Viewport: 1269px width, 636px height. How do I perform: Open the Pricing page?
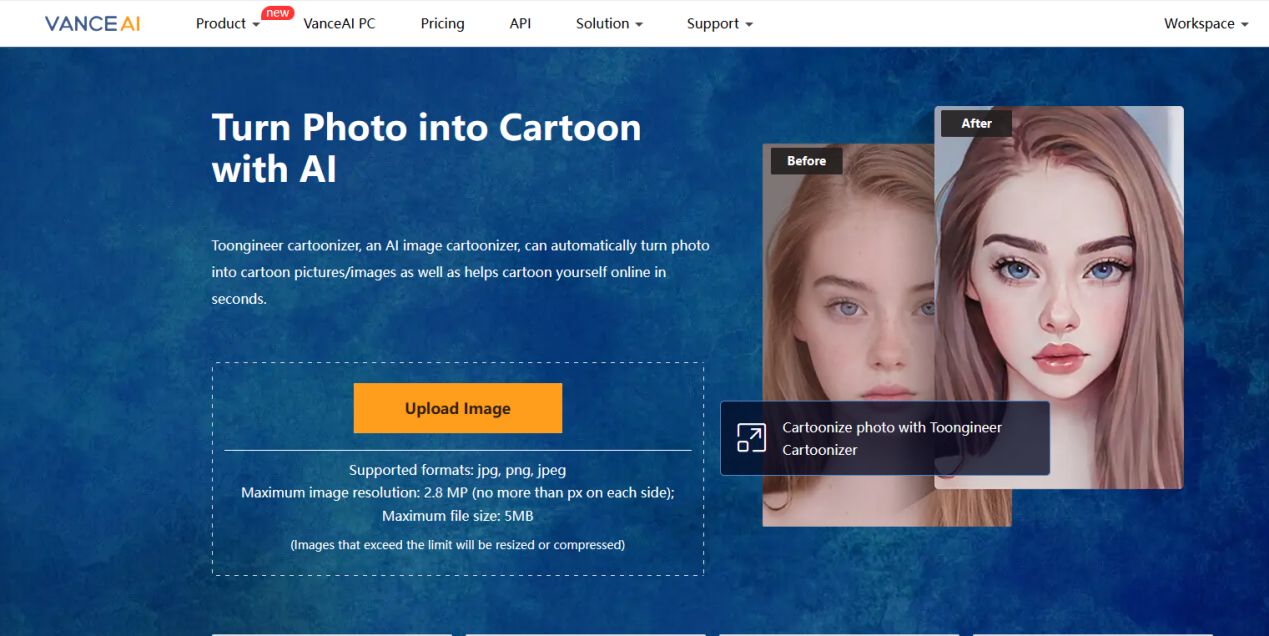click(442, 24)
